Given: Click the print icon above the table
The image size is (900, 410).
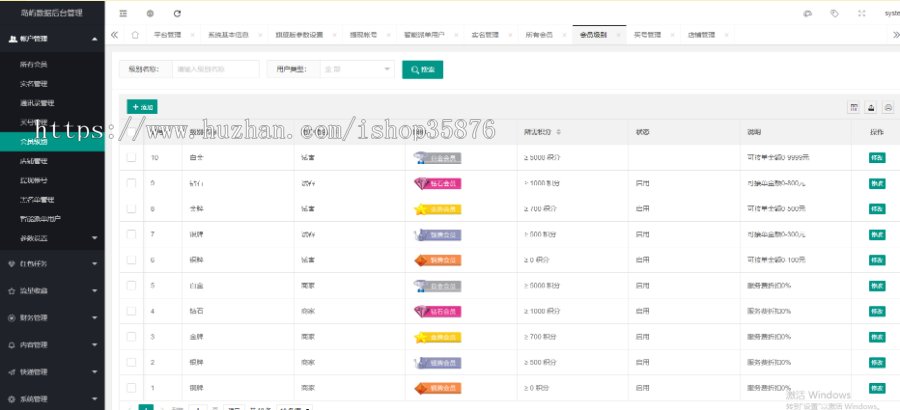Looking at the screenshot, I should tap(888, 107).
